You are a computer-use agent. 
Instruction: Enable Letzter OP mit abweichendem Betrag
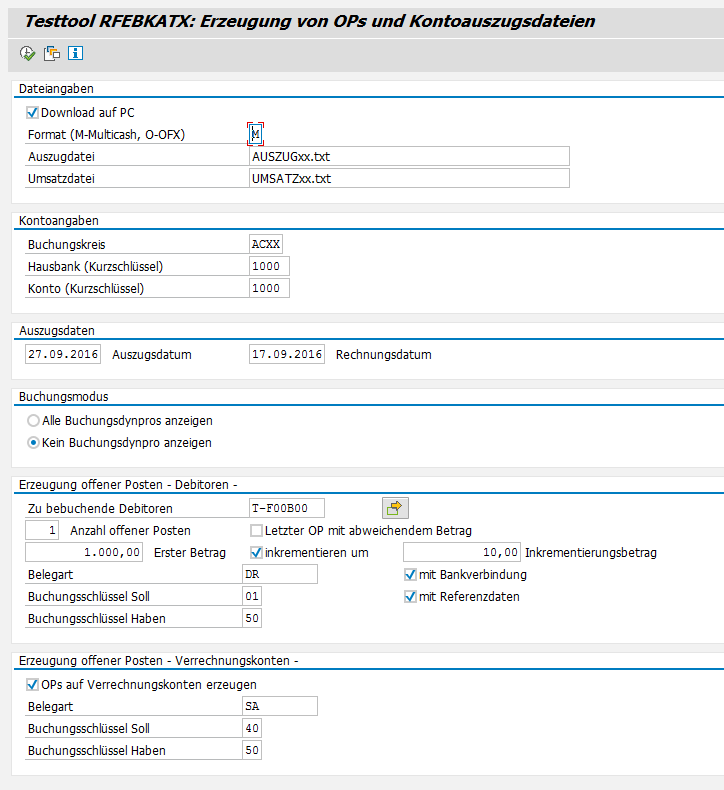257,530
